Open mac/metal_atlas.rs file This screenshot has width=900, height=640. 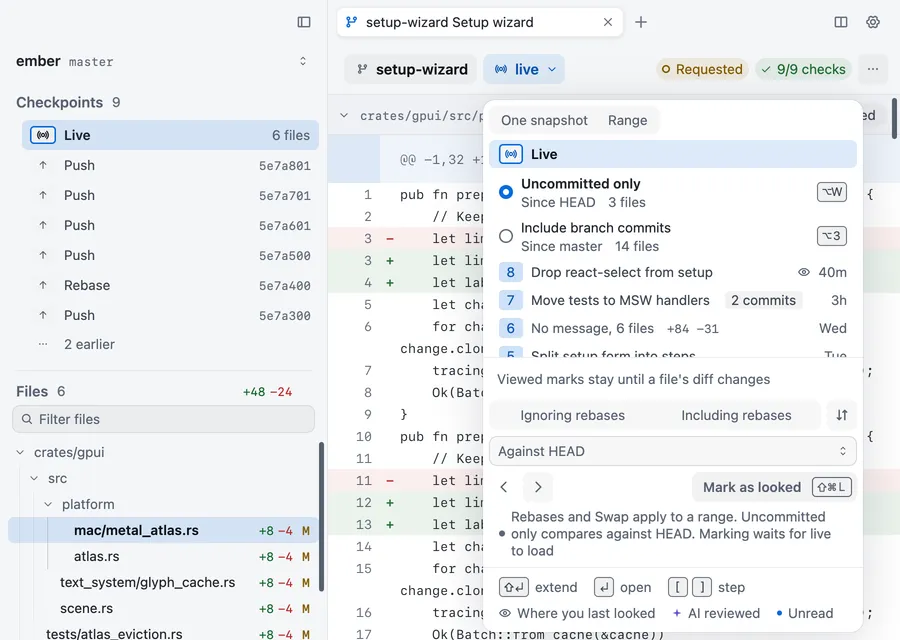tap(163, 530)
